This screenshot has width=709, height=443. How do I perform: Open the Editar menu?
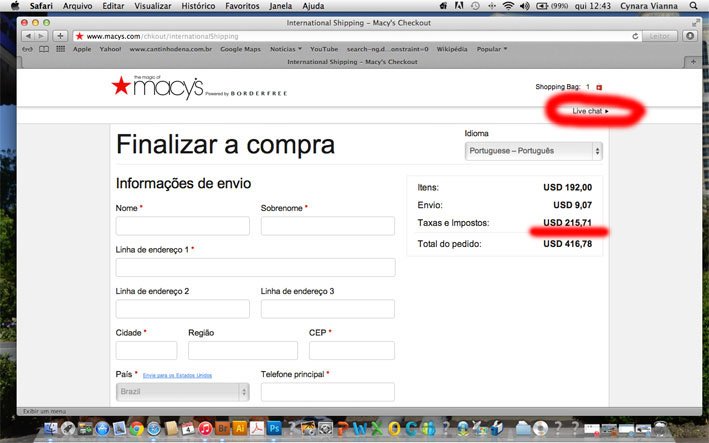(113, 6)
